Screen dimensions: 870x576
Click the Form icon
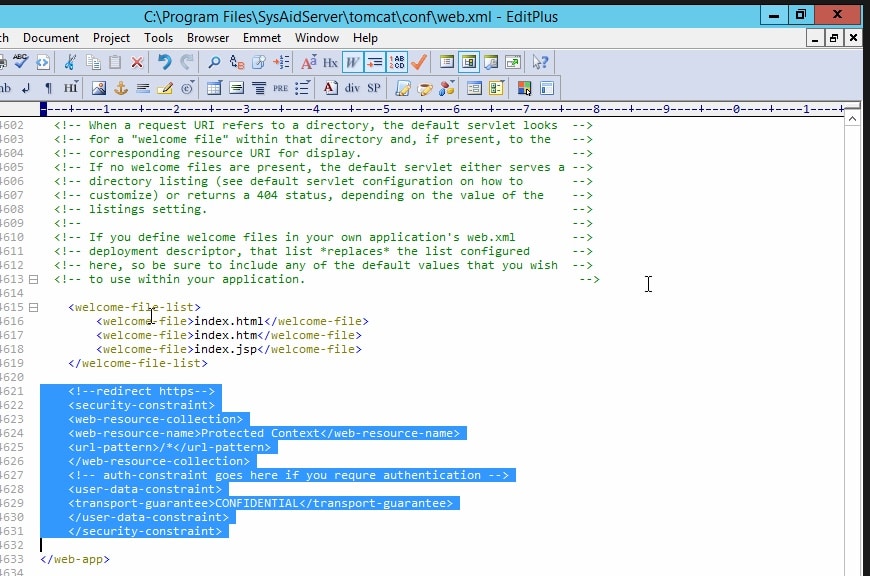tap(474, 88)
